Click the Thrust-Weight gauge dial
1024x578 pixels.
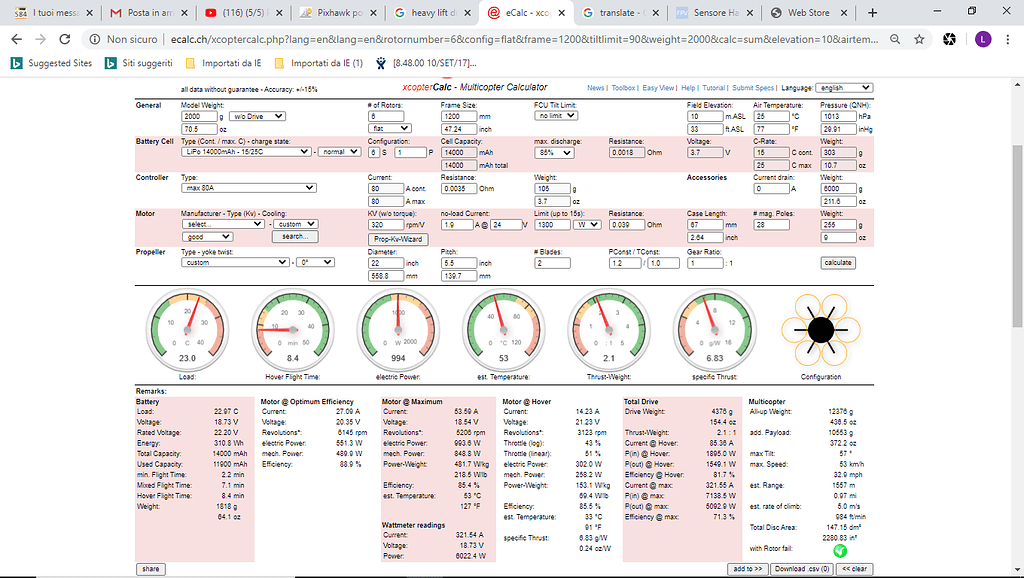[607, 329]
